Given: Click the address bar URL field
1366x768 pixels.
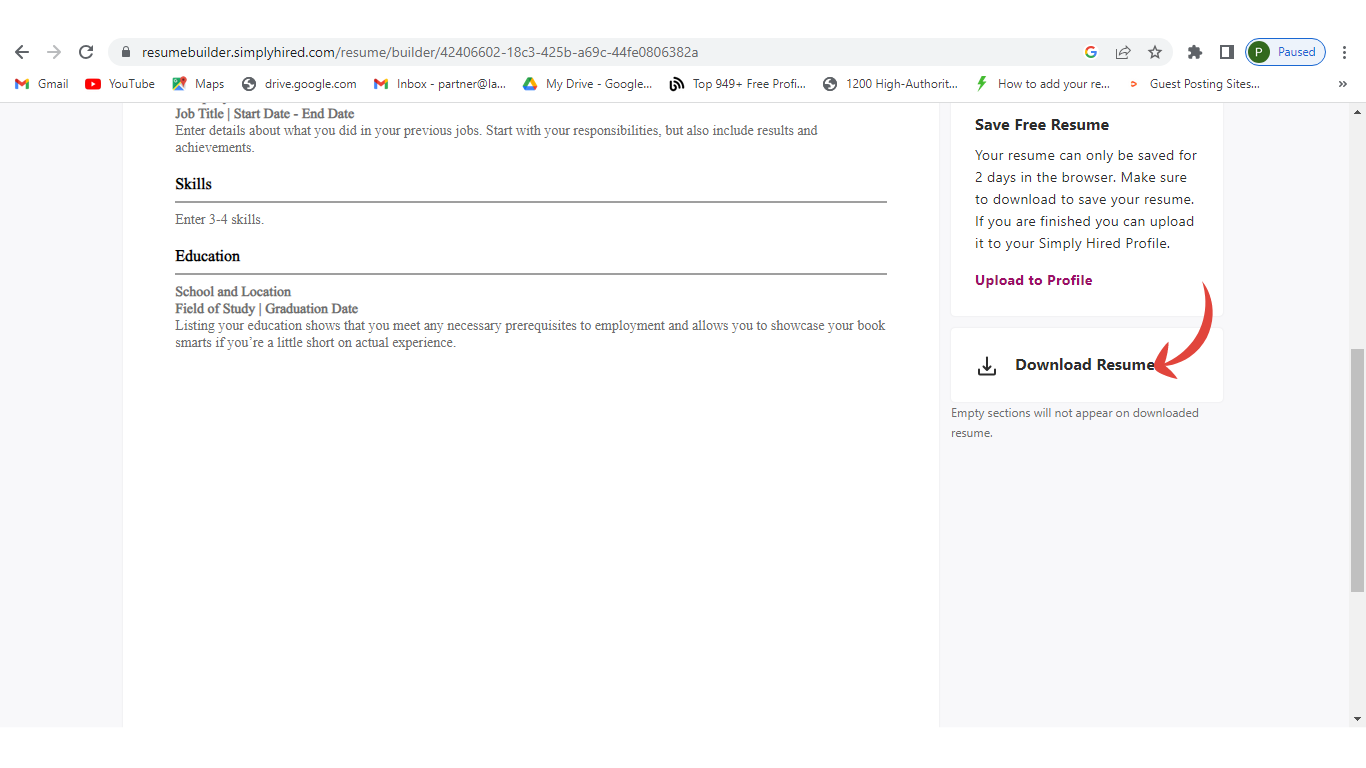Looking at the screenshot, I should coord(600,52).
